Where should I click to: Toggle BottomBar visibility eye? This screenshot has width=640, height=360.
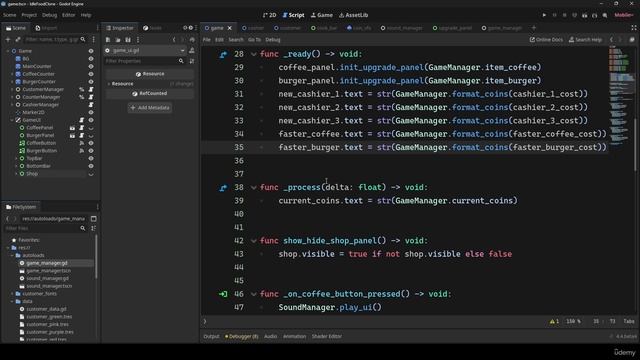[x=91, y=166]
